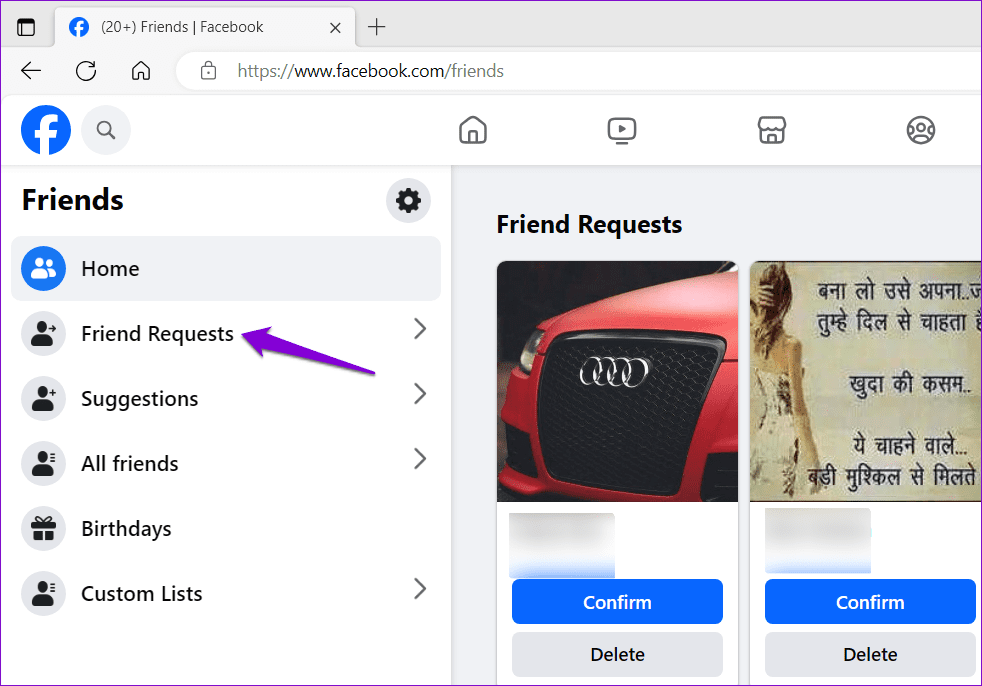Delete the second friend request

click(x=869, y=654)
